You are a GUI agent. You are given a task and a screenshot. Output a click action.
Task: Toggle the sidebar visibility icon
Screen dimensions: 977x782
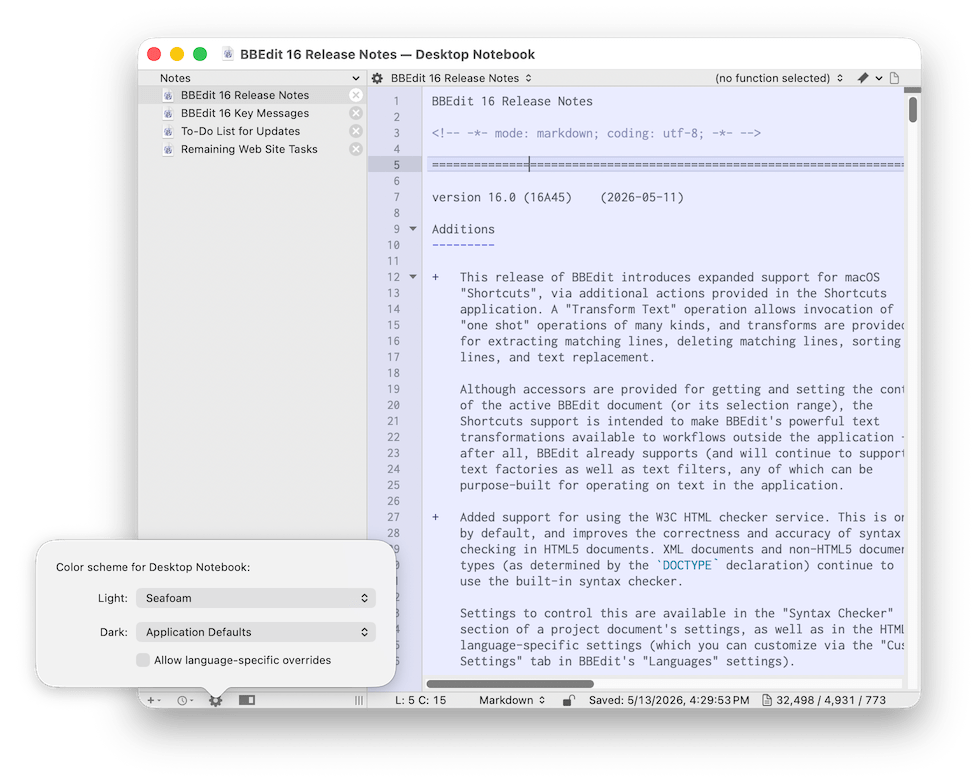[247, 700]
